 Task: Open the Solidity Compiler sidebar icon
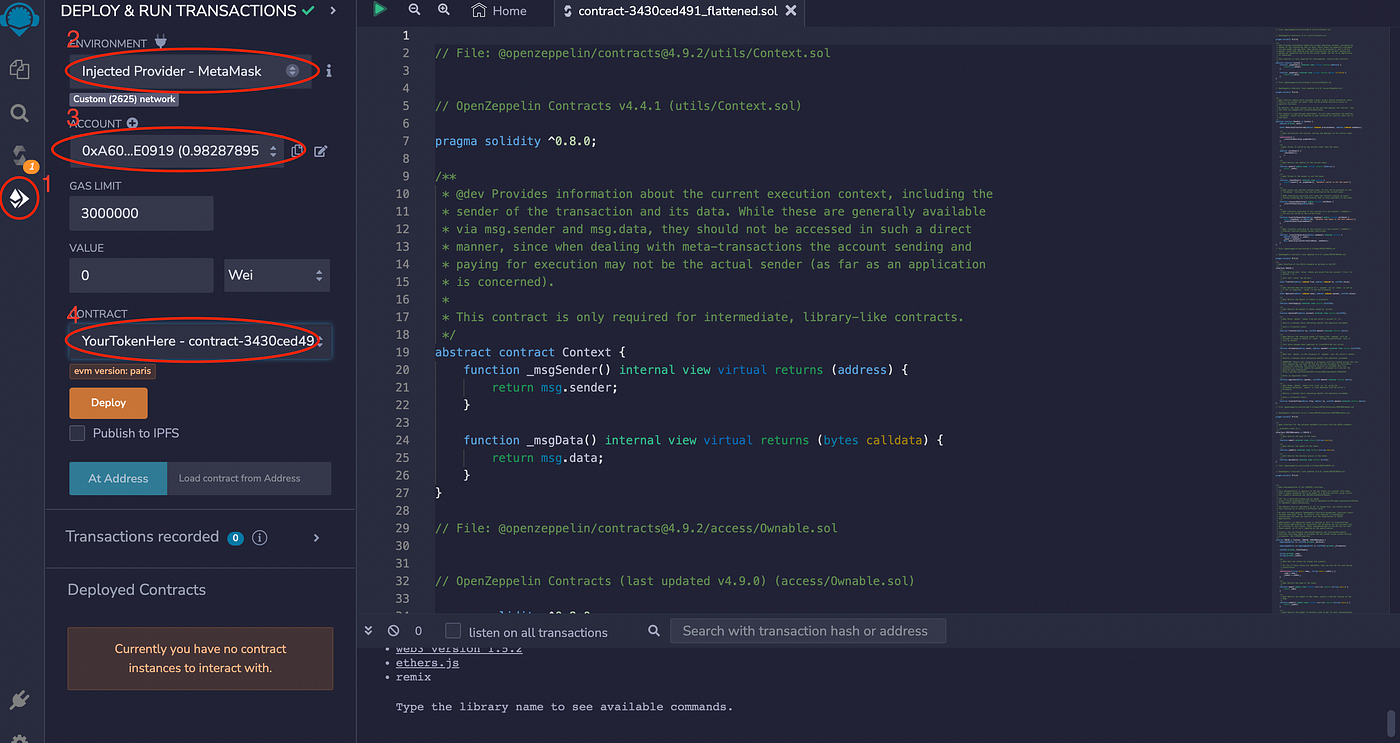[x=20, y=156]
